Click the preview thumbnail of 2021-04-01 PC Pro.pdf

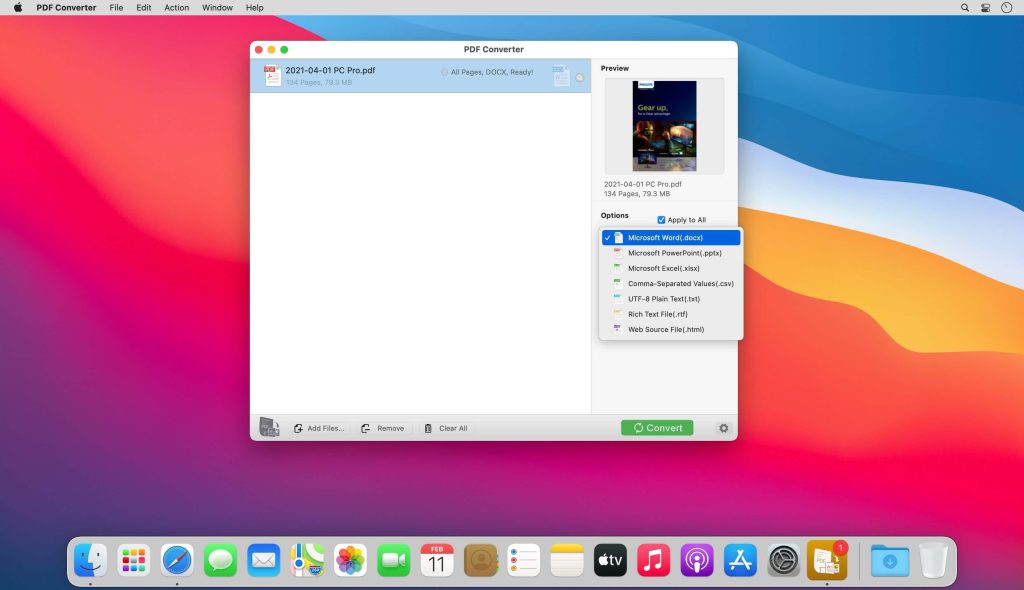coord(665,125)
